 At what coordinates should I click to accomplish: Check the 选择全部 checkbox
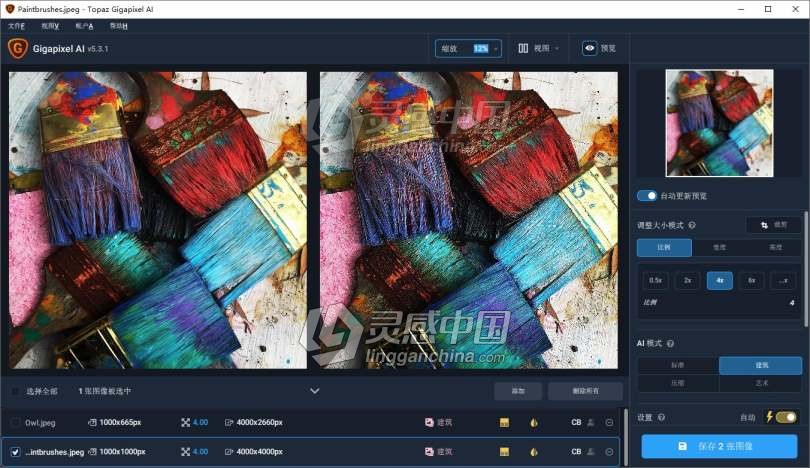tap(15, 391)
